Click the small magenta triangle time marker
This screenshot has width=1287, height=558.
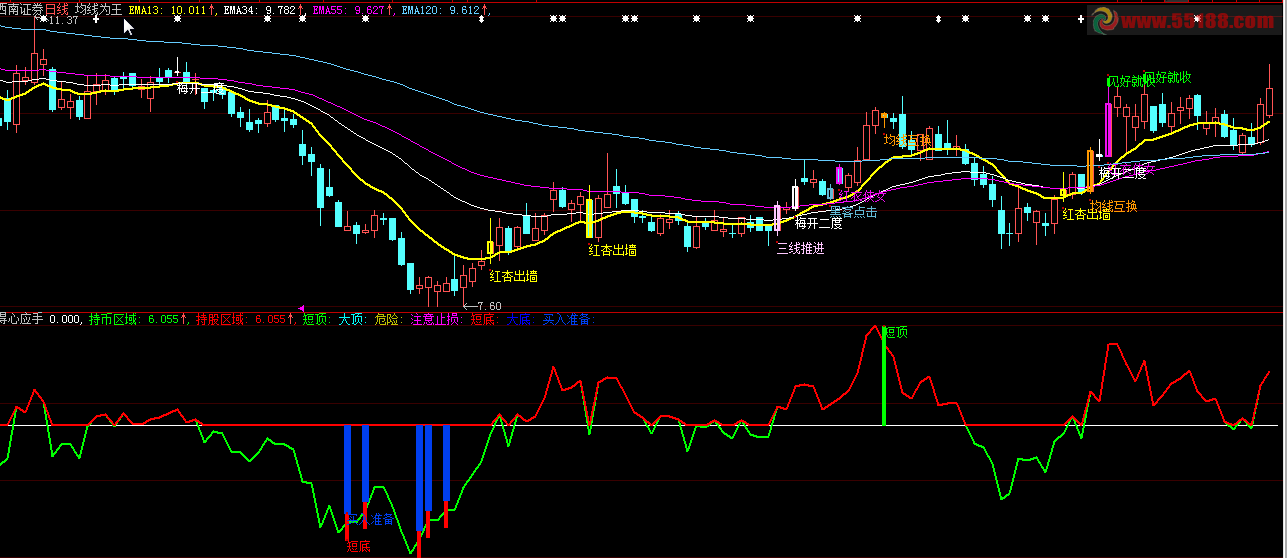coord(301,307)
